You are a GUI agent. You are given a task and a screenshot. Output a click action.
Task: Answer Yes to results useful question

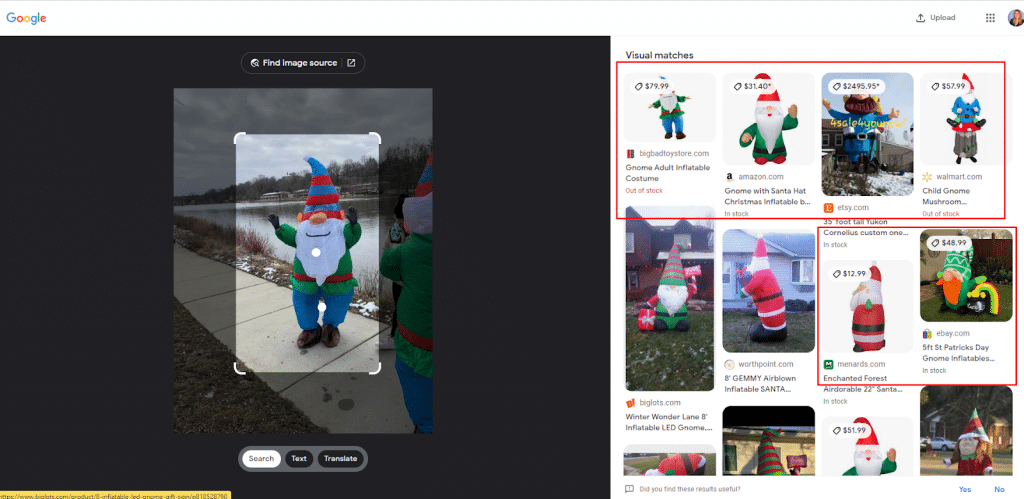964,489
